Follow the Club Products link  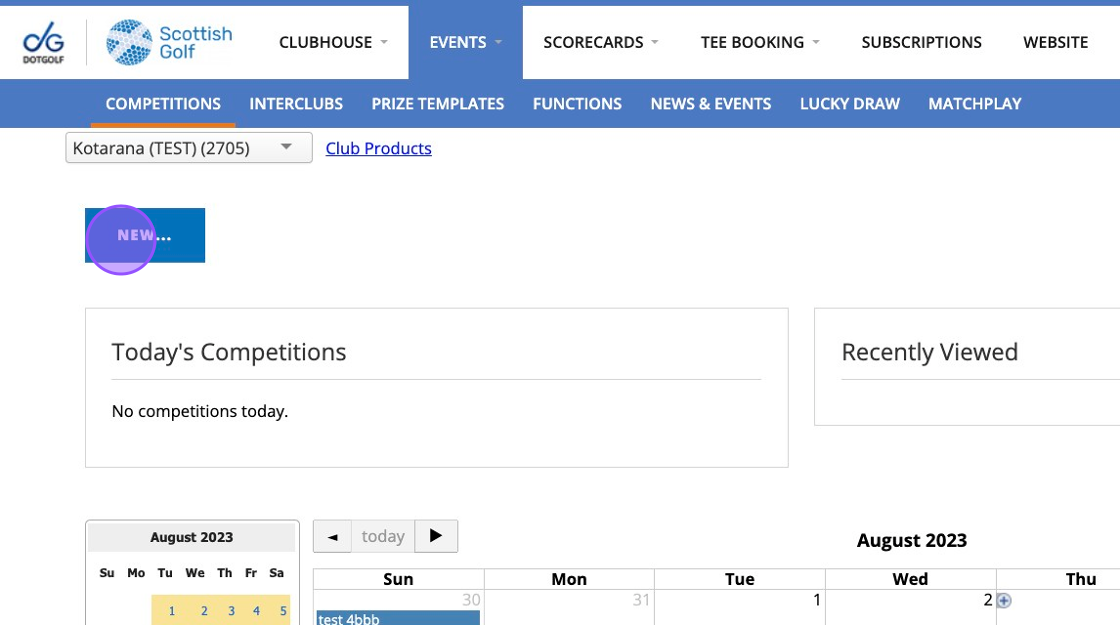(x=378, y=149)
